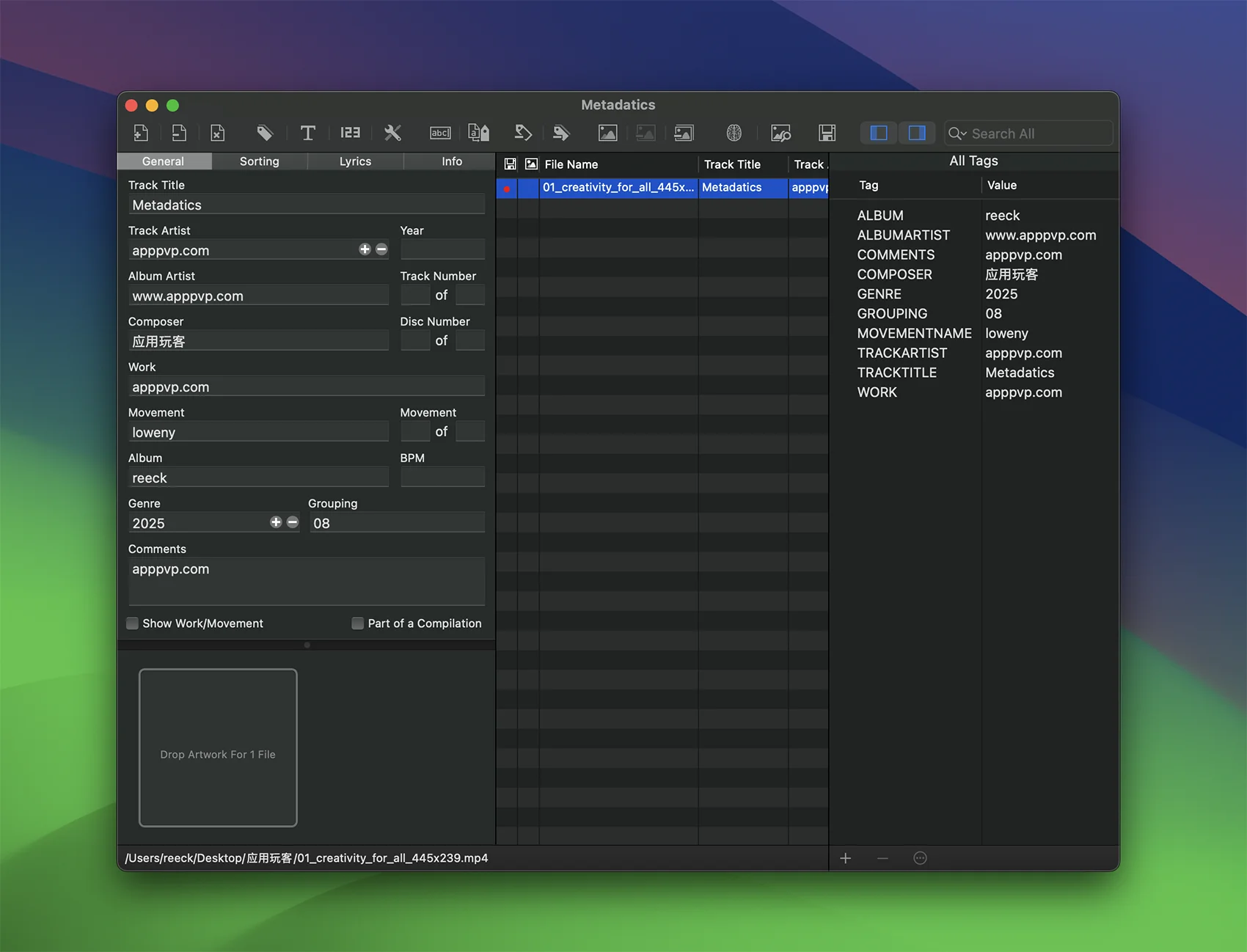1247x952 pixels.
Task: Open the circled ellipsis more options button
Action: [920, 858]
